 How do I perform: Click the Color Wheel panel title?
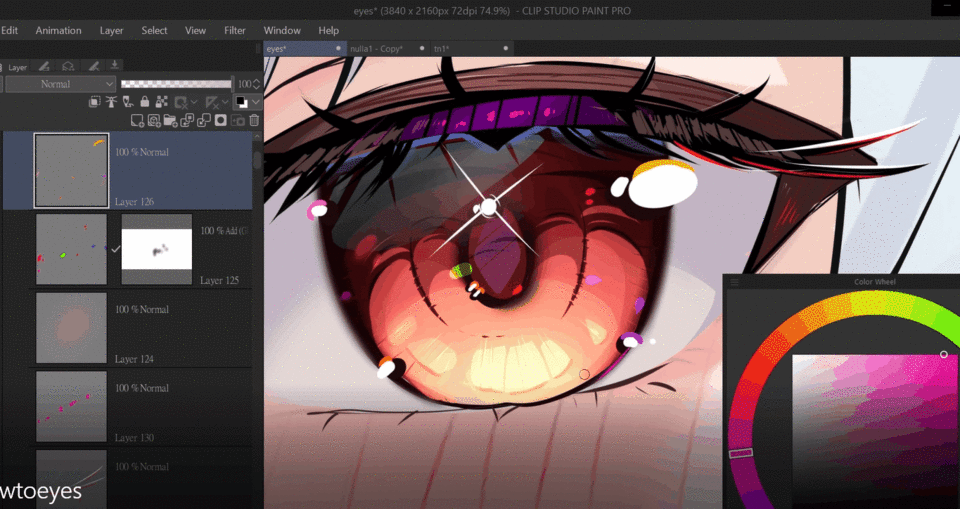pos(874,282)
